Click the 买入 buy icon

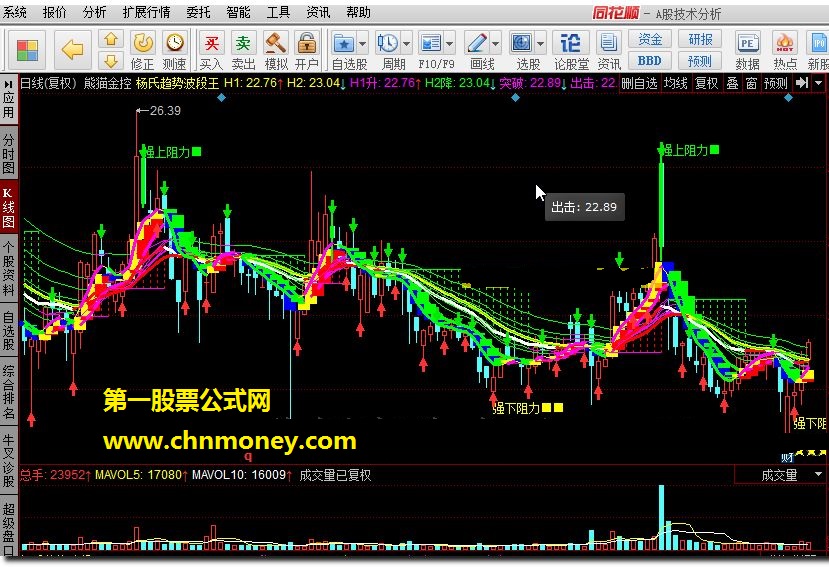pos(211,51)
